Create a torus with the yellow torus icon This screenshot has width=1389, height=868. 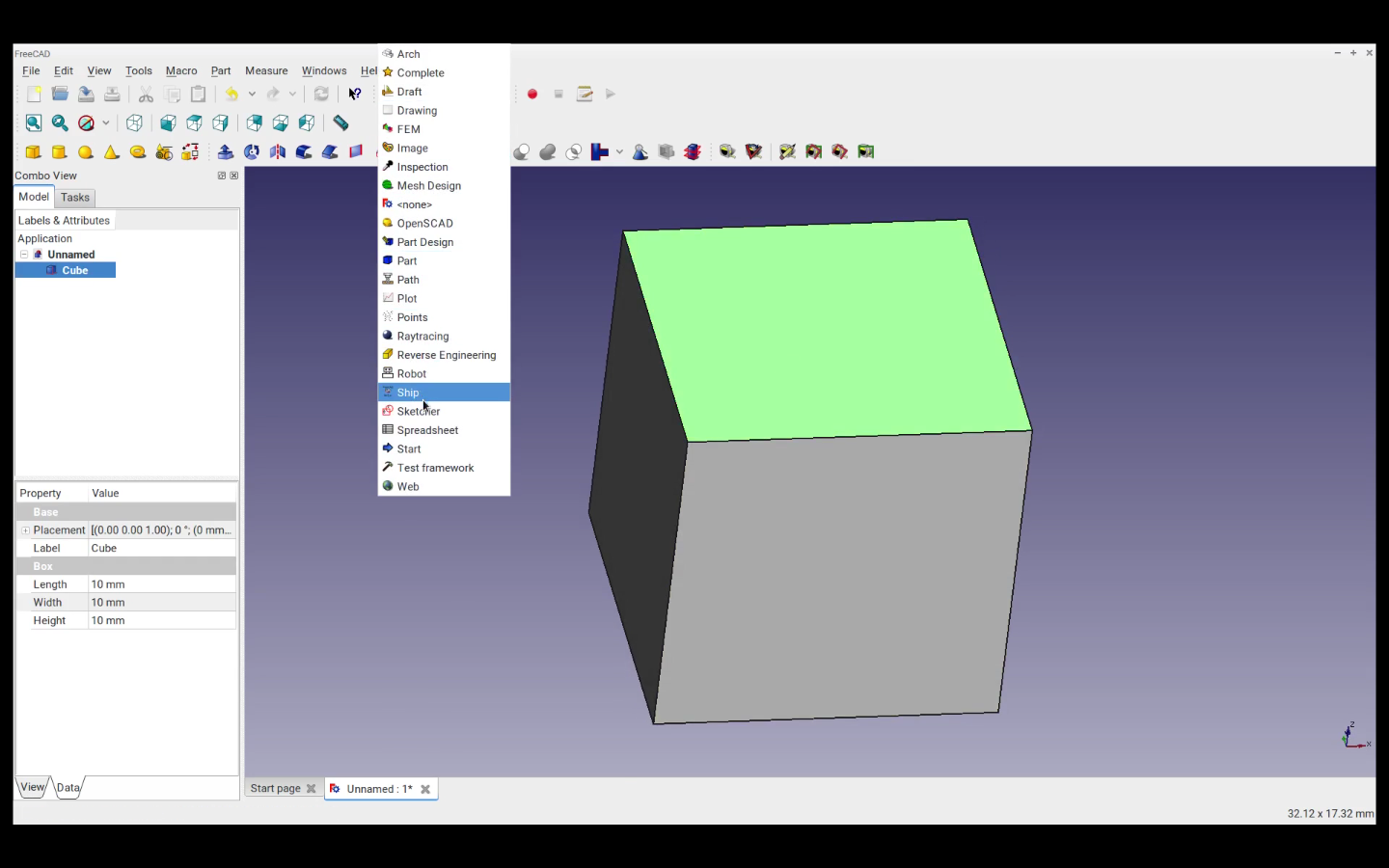pyautogui.click(x=138, y=152)
